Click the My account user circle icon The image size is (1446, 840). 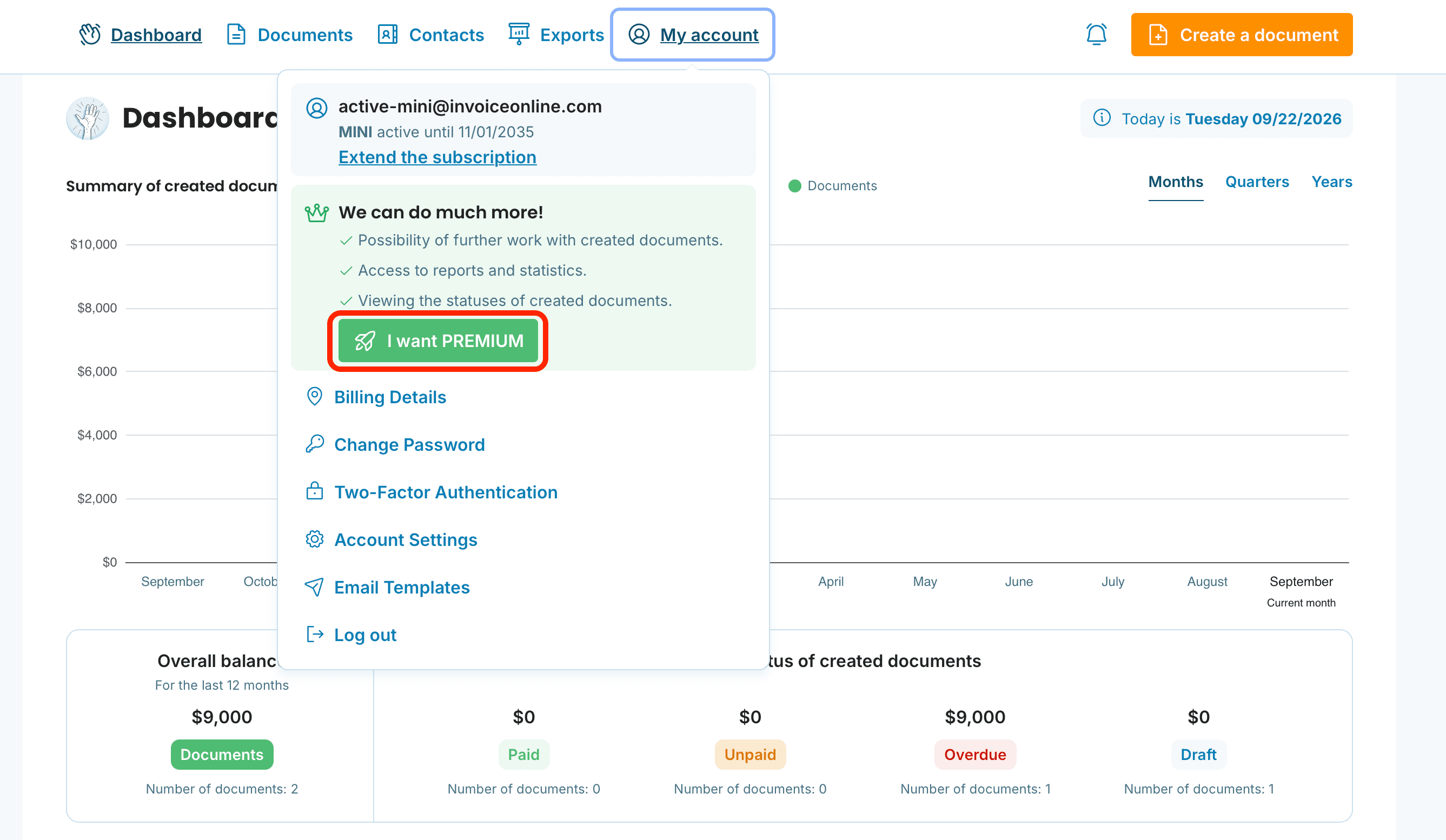tap(639, 35)
